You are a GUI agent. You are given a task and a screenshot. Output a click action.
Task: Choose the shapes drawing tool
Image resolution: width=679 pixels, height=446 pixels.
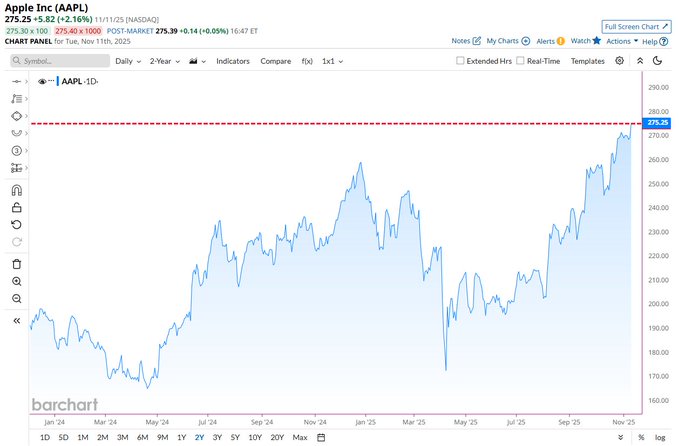(16, 116)
